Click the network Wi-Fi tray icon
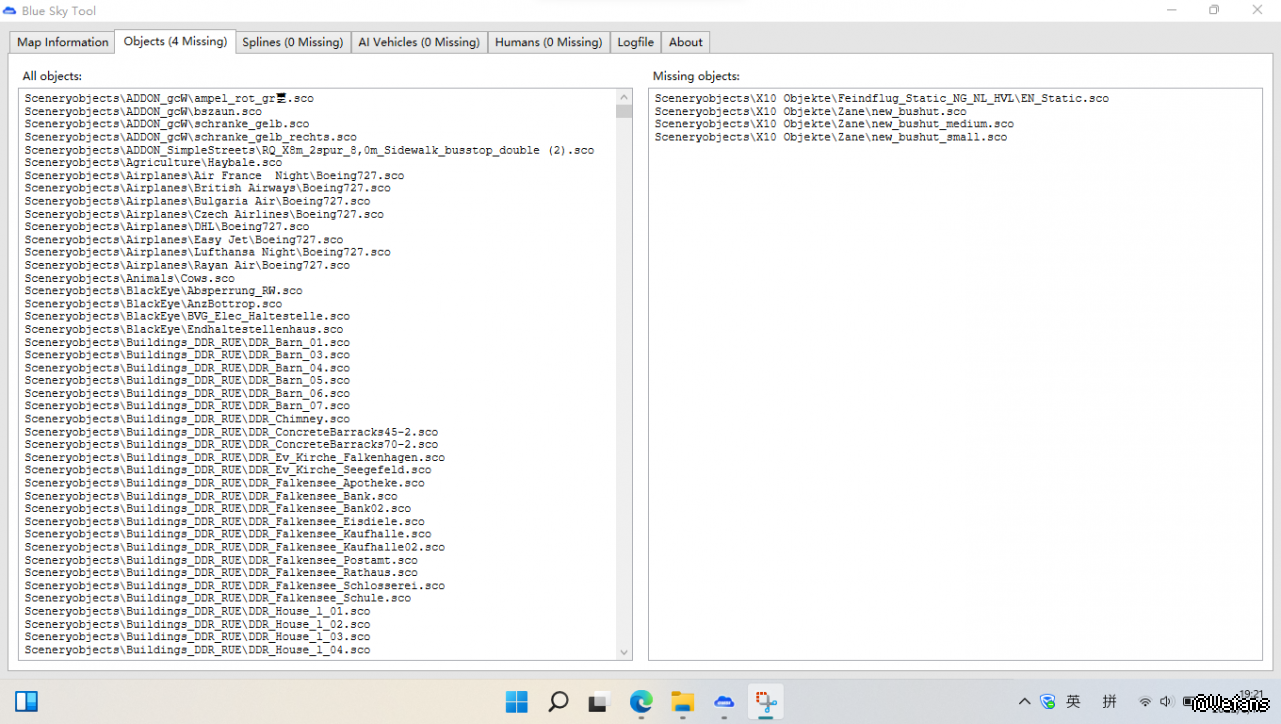The height and width of the screenshot is (724, 1281). click(1145, 702)
